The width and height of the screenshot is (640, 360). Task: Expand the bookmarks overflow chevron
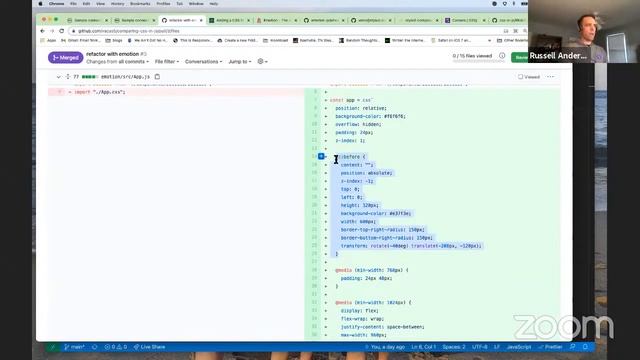[x=489, y=40]
